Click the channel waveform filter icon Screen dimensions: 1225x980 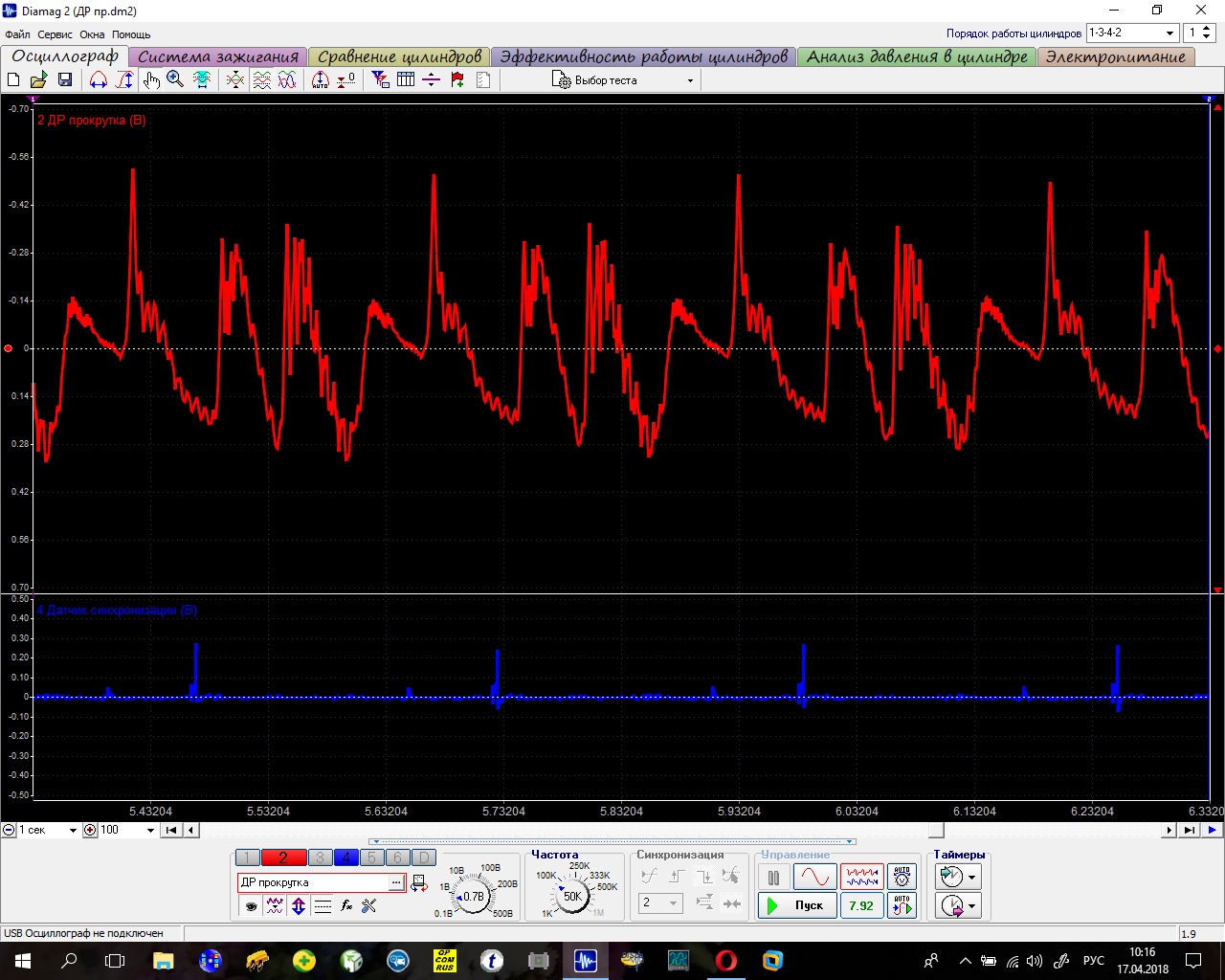[x=275, y=905]
